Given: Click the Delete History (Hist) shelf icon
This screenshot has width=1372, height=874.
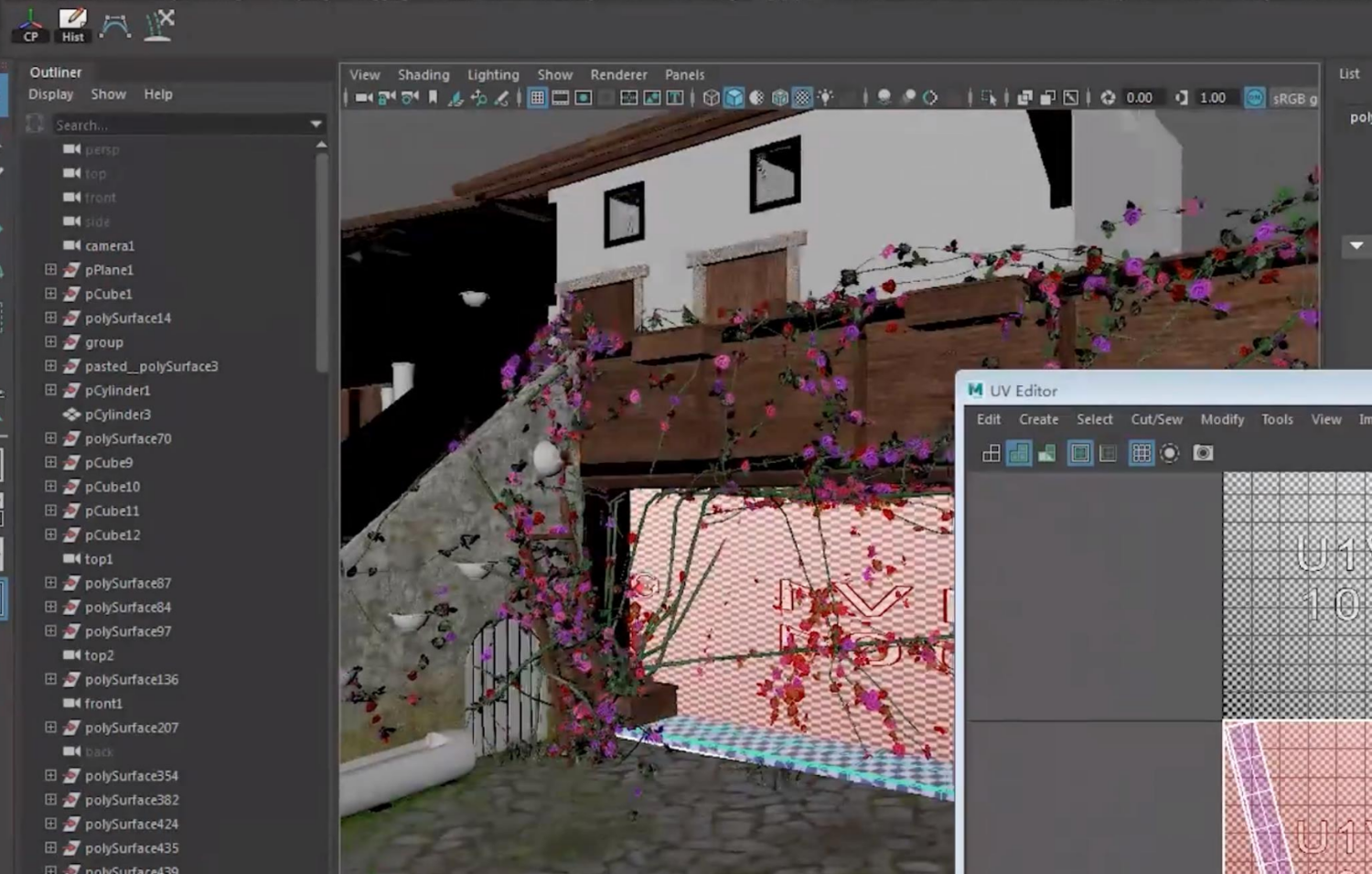Looking at the screenshot, I should tap(72, 25).
